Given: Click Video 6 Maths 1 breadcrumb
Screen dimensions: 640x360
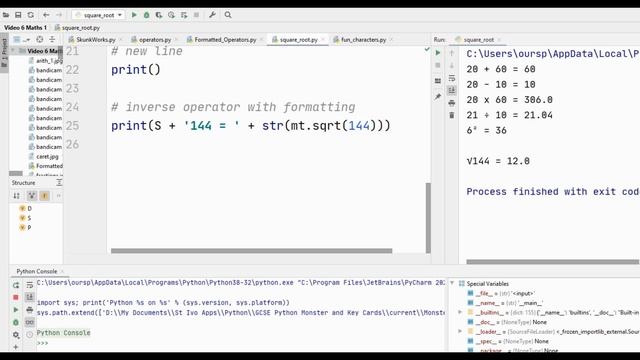Looking at the screenshot, I should 25,28.
